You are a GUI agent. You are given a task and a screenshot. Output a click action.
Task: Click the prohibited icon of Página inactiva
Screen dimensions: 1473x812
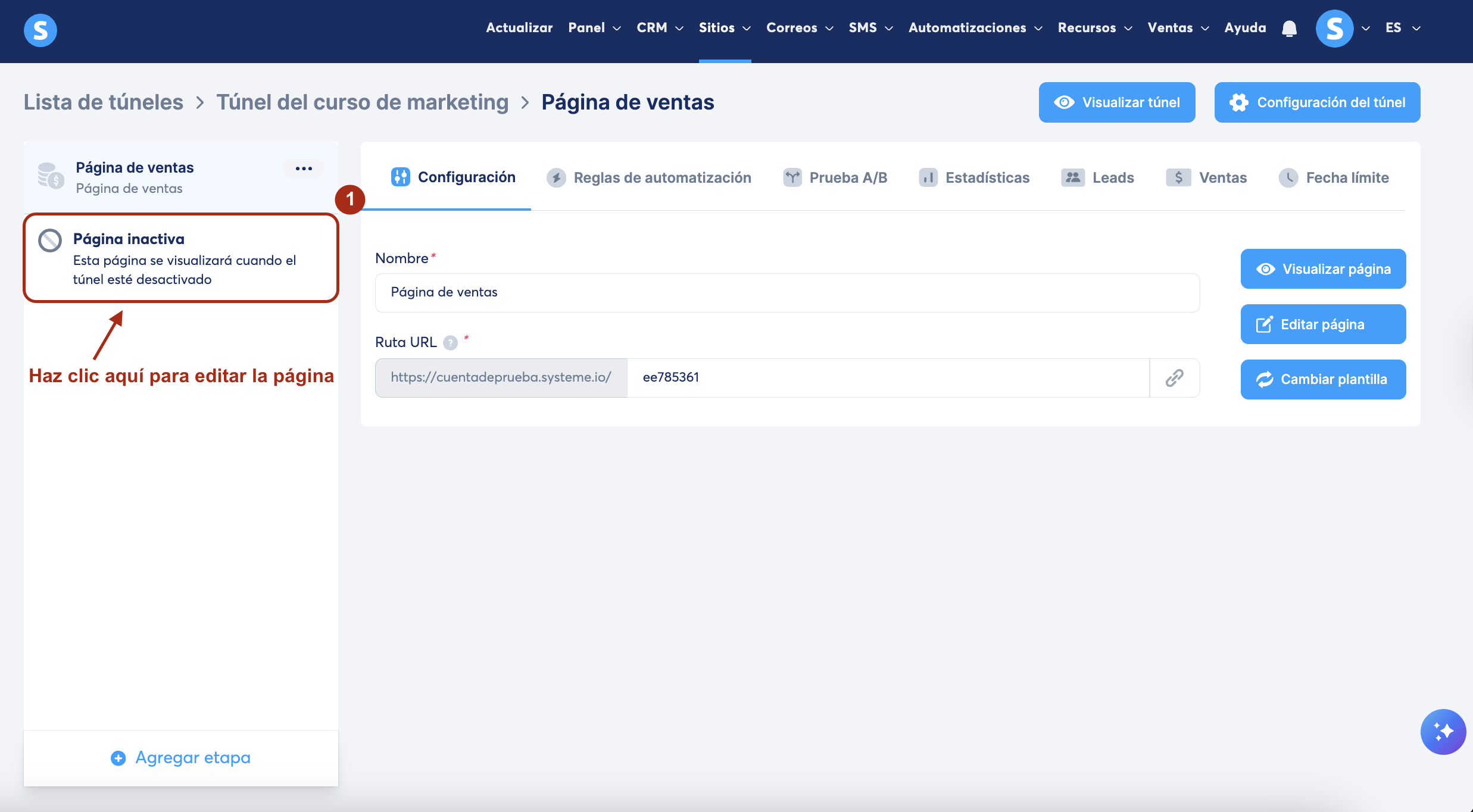tap(50, 241)
